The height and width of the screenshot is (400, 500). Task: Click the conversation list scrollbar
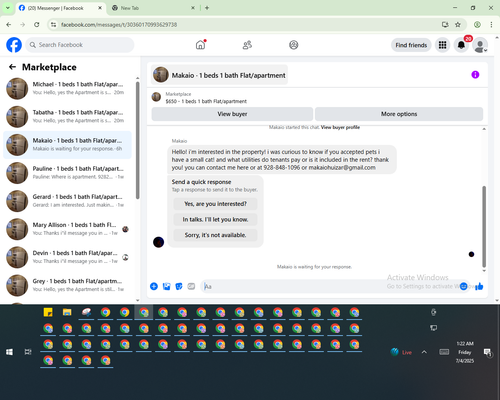coord(137,140)
